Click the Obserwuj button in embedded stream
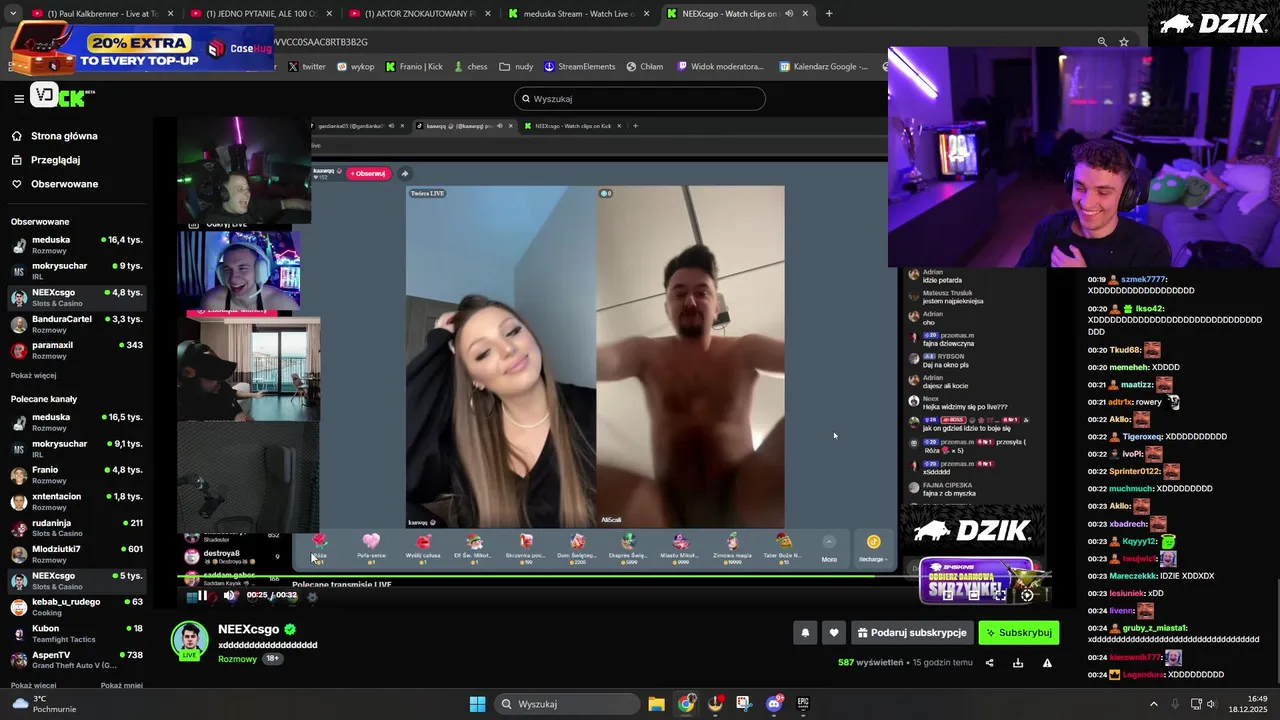The width and height of the screenshot is (1280, 720). tap(367, 173)
